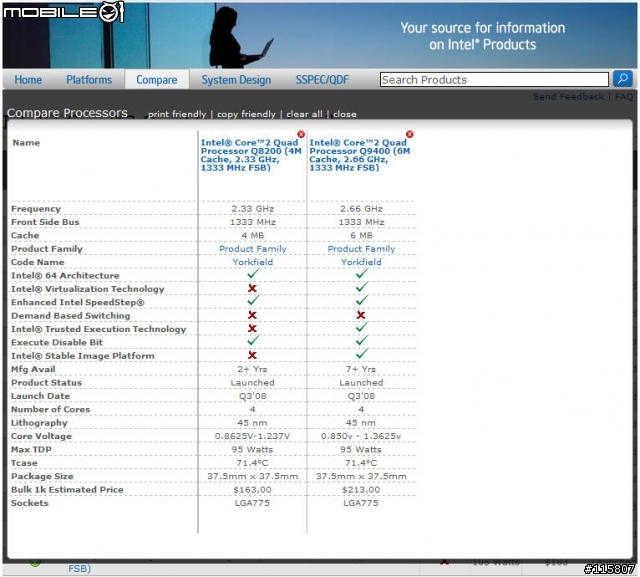Viewport: 640px width, 577px height.
Task: Click the Lithography row label
Action: [39, 423]
